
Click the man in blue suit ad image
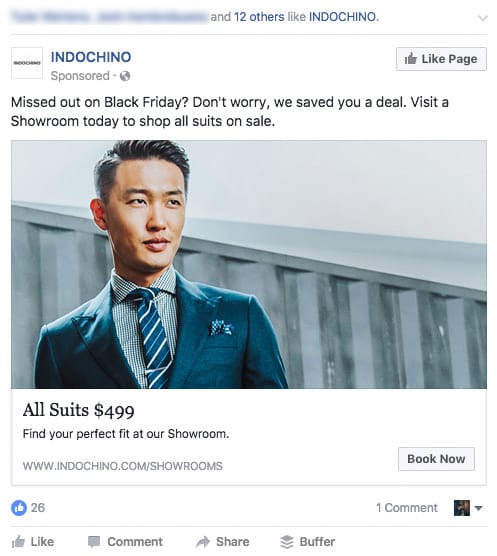click(249, 265)
